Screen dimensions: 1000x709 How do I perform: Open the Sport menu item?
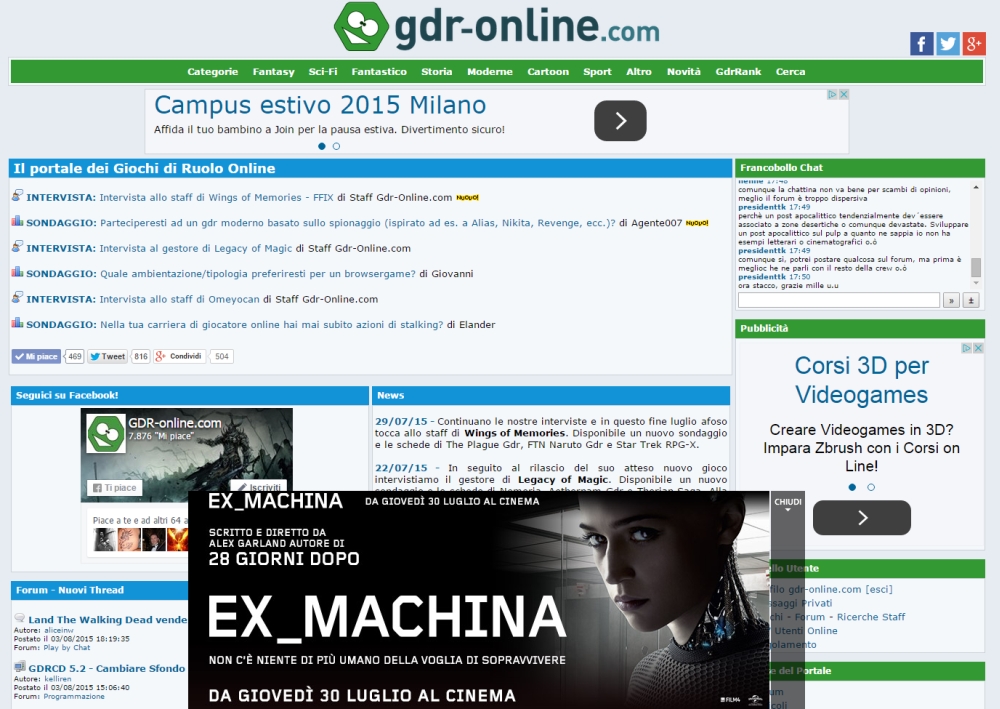597,71
